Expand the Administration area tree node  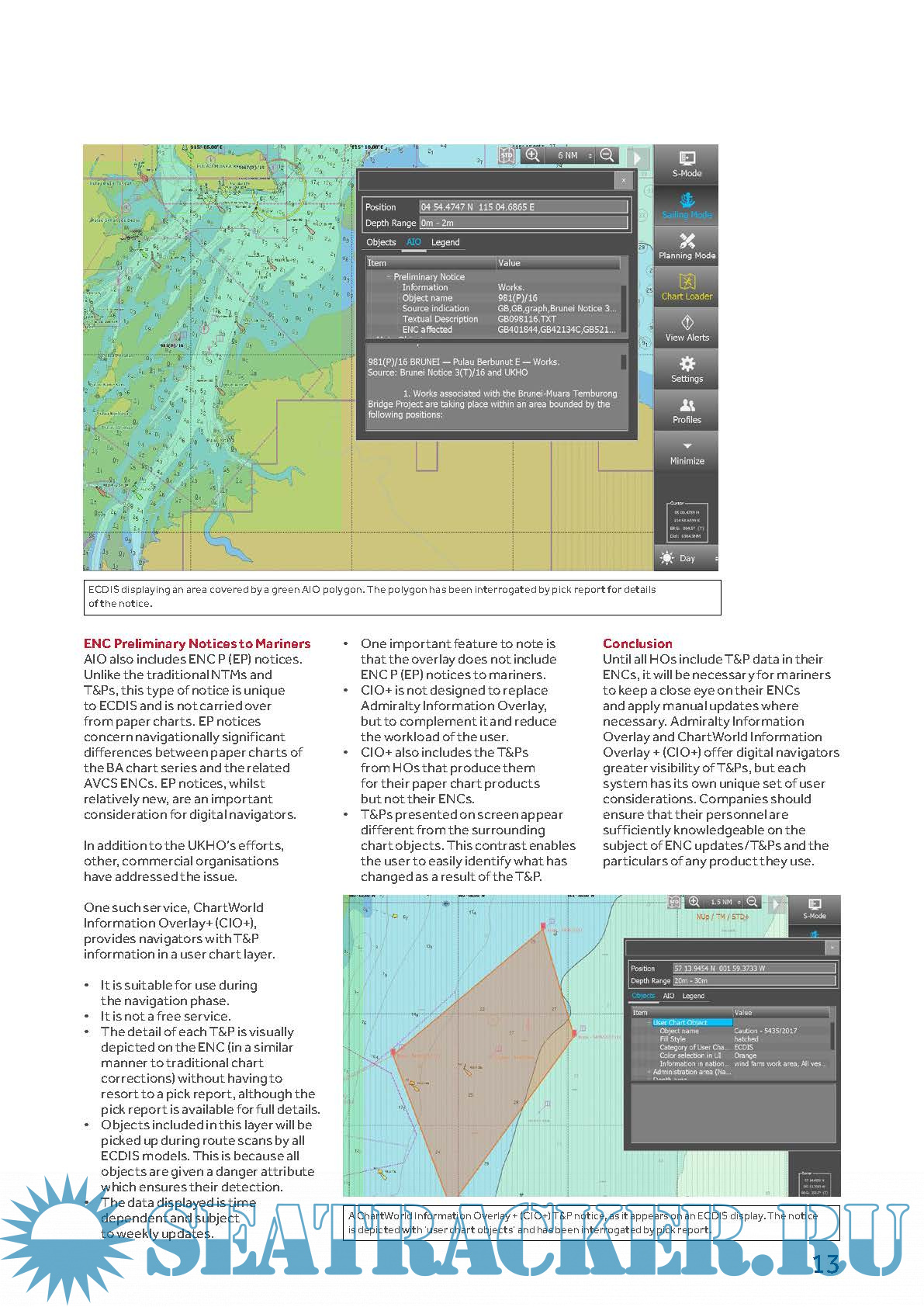click(649, 1072)
